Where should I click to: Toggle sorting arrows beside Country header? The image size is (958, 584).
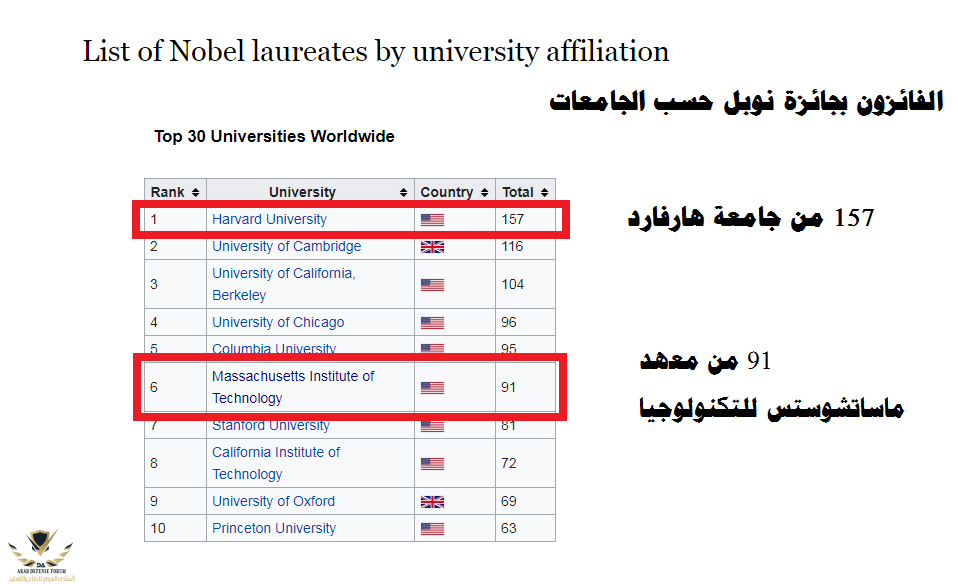484,192
